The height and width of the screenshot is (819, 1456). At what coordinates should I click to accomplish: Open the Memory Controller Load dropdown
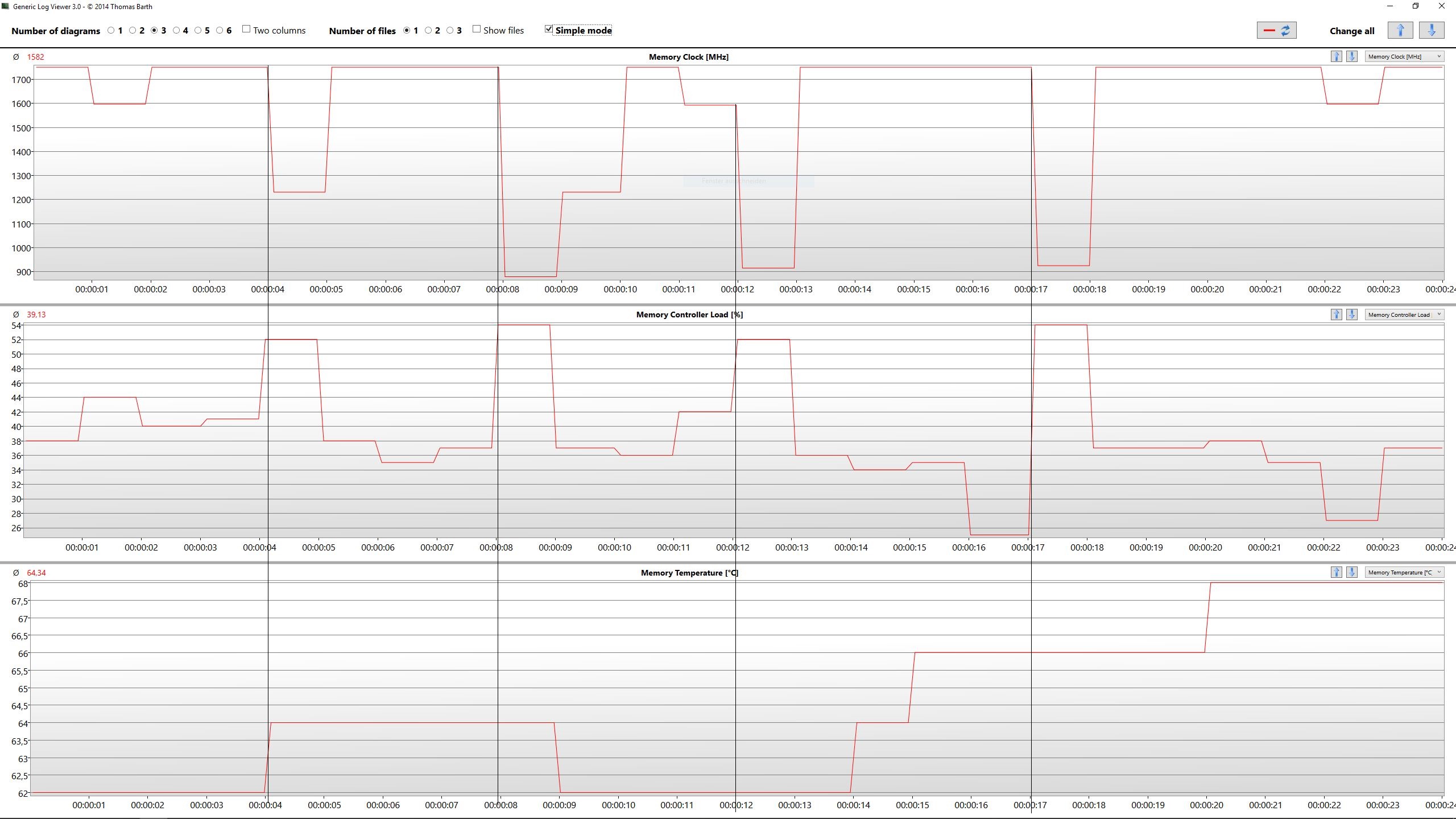pyautogui.click(x=1404, y=315)
